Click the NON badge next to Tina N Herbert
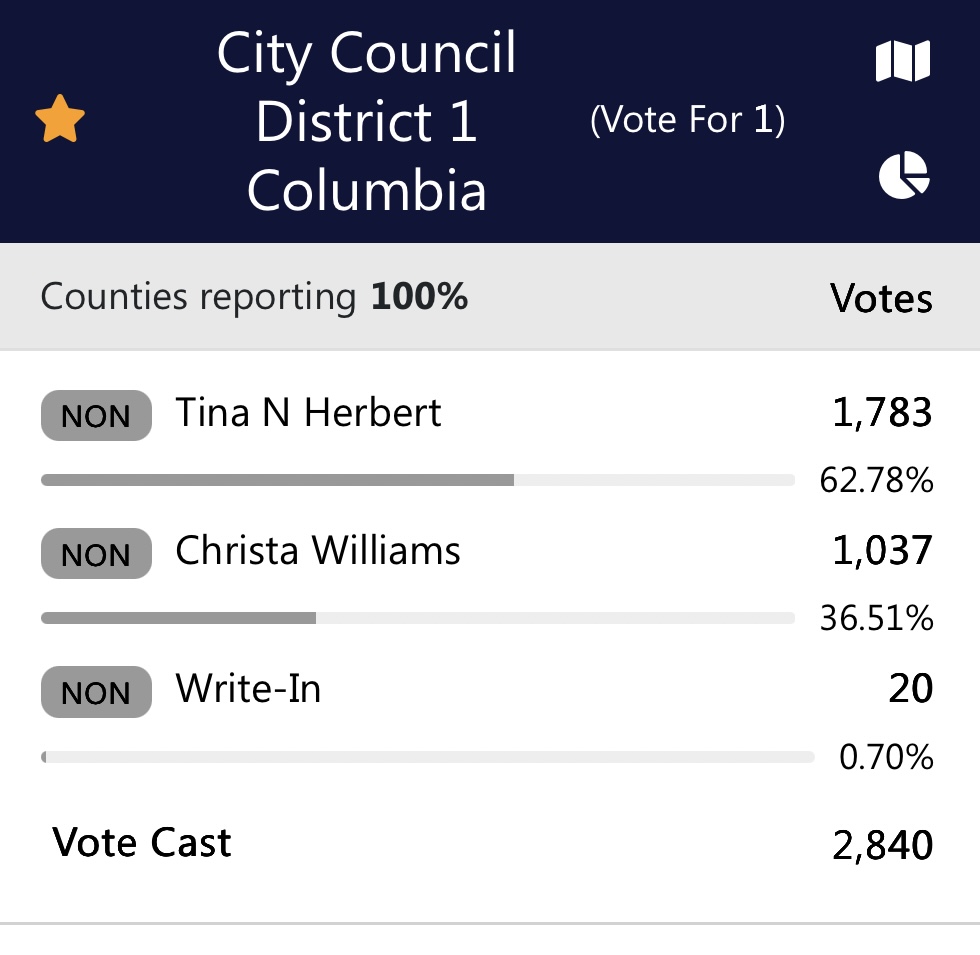 [95, 415]
